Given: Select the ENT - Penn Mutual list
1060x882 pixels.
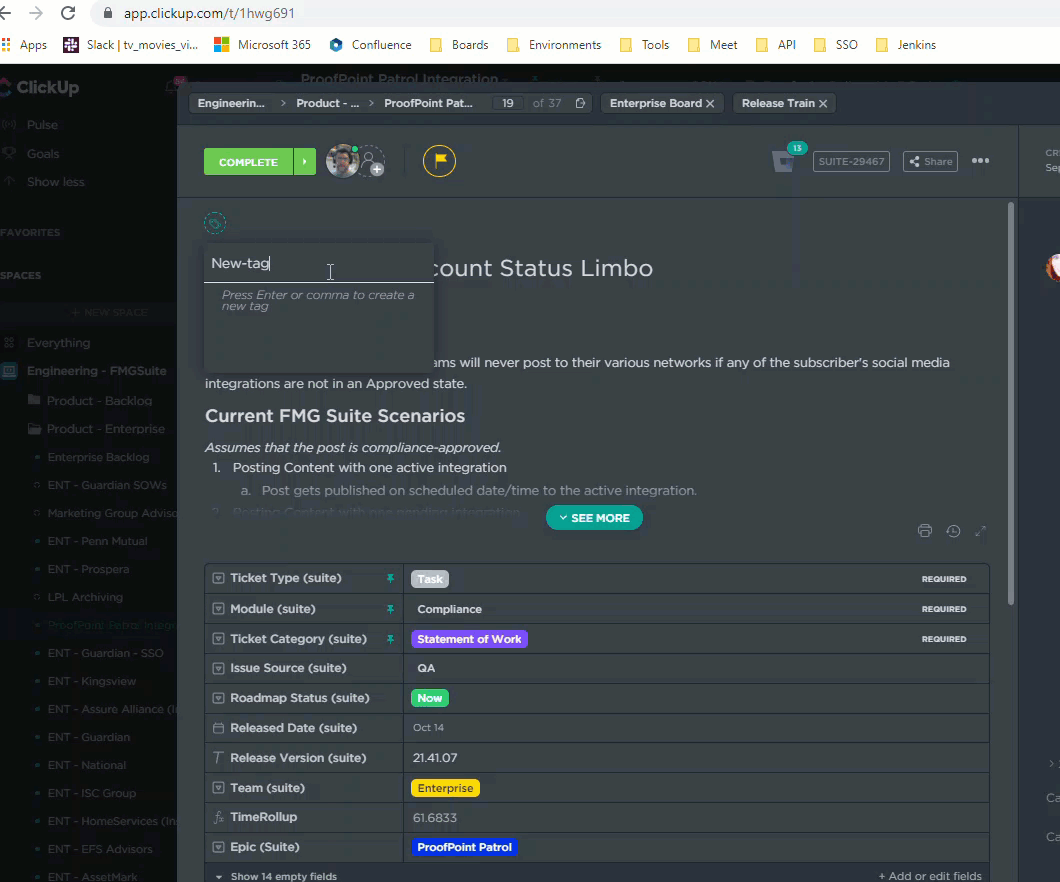Looking at the screenshot, I should tap(97, 541).
